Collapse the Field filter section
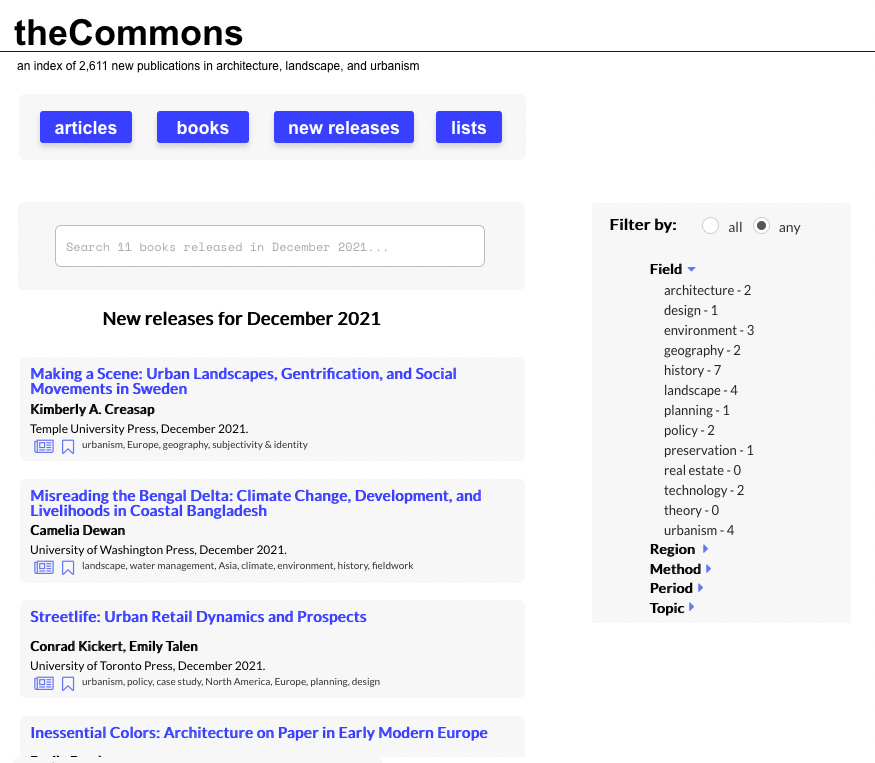 [x=691, y=269]
